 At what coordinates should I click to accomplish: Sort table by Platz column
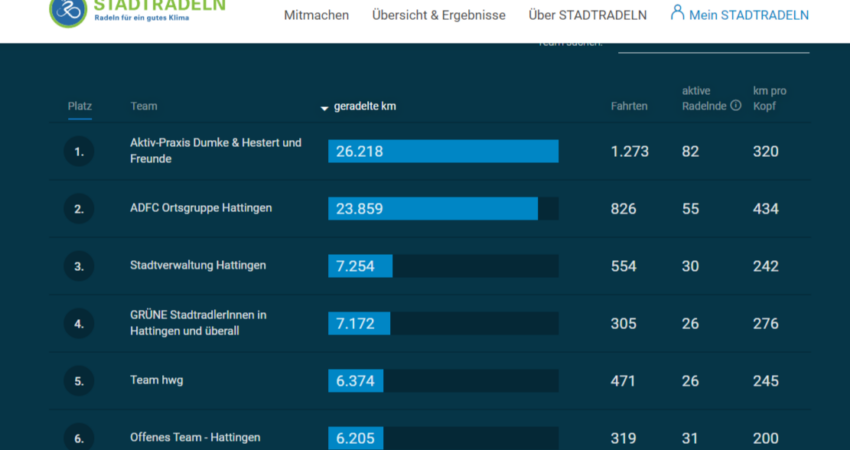coord(80,106)
